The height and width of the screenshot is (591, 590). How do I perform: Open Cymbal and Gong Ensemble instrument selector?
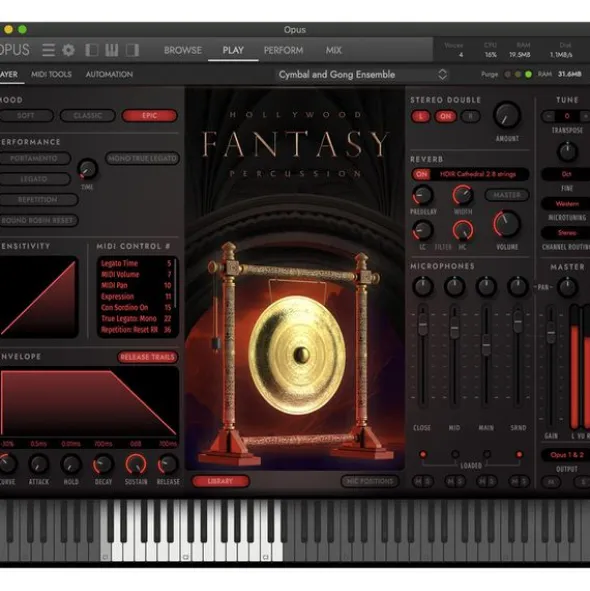(362, 75)
